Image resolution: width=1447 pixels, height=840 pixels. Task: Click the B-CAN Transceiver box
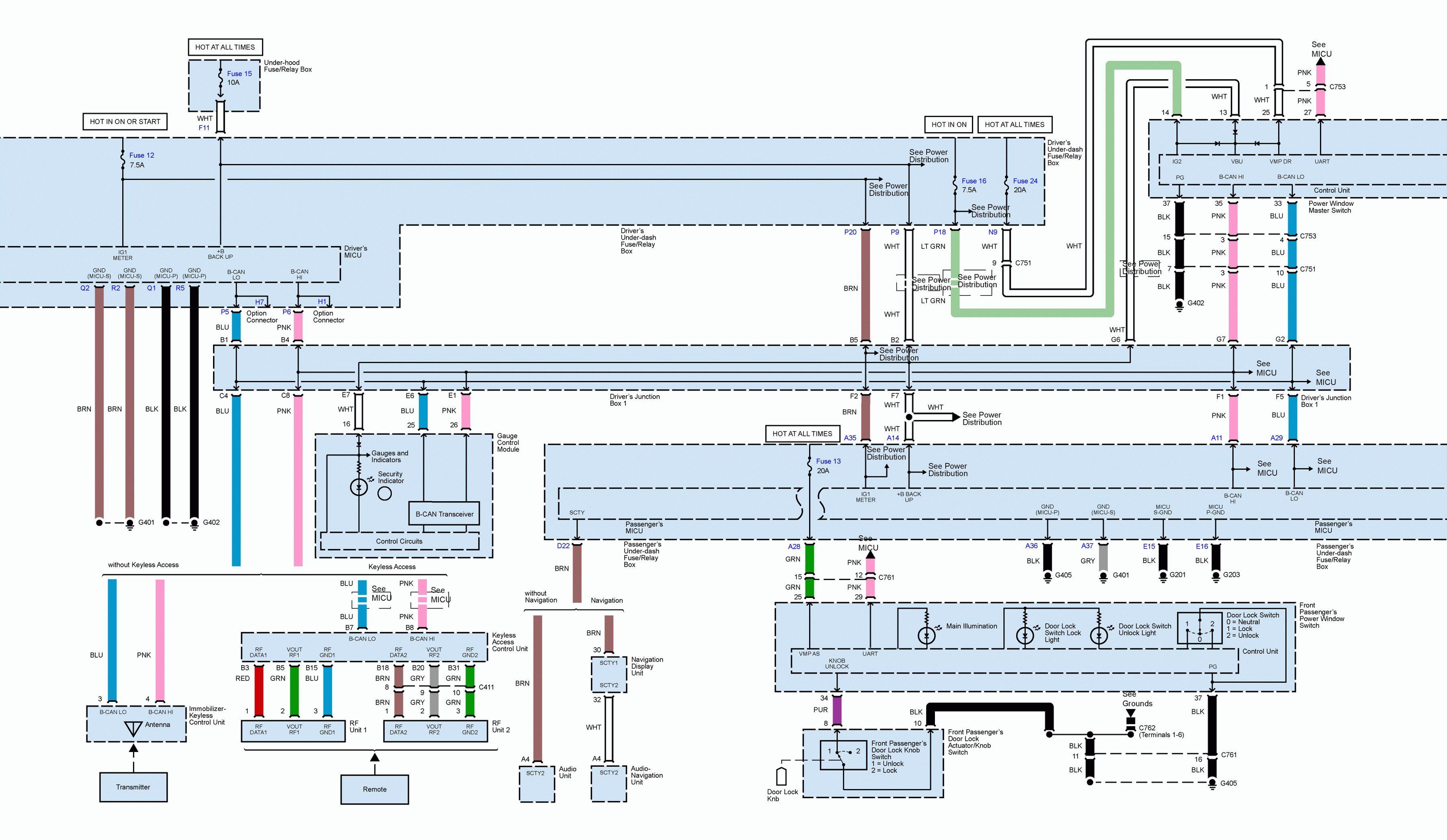[x=444, y=514]
